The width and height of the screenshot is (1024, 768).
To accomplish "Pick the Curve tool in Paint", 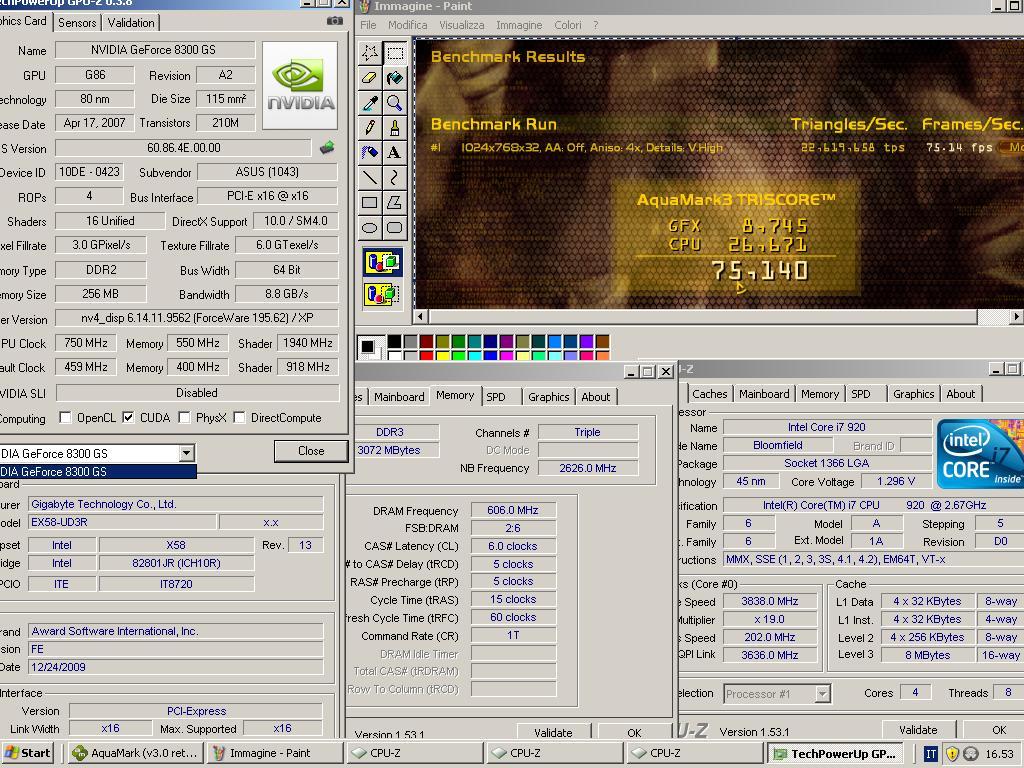I will 394,177.
